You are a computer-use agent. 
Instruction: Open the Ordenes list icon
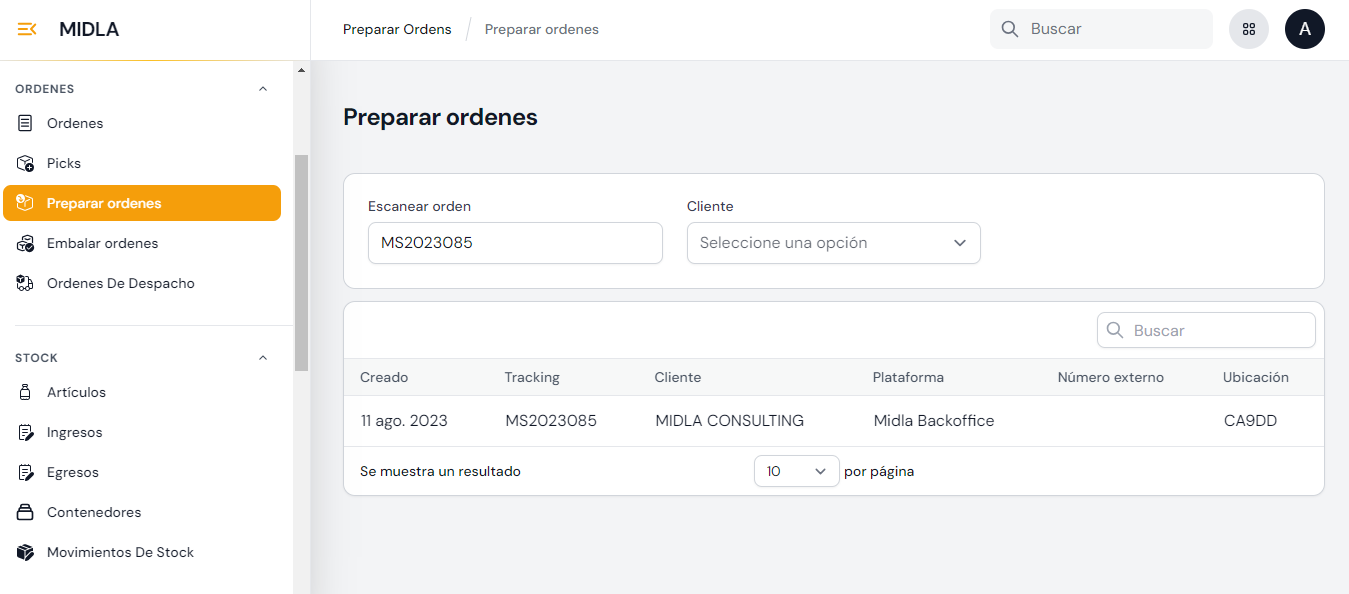point(26,123)
